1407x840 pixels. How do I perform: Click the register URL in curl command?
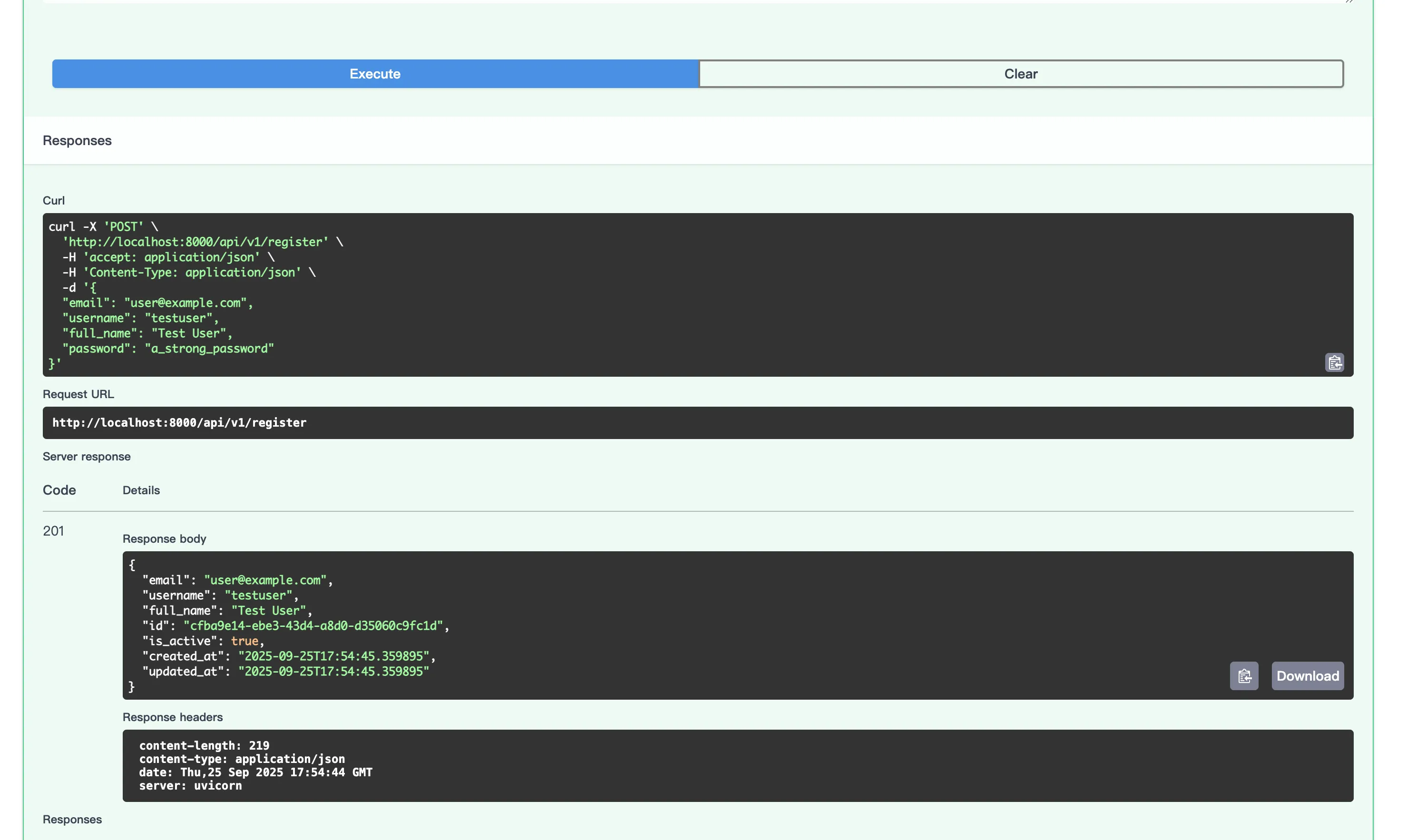click(x=195, y=242)
